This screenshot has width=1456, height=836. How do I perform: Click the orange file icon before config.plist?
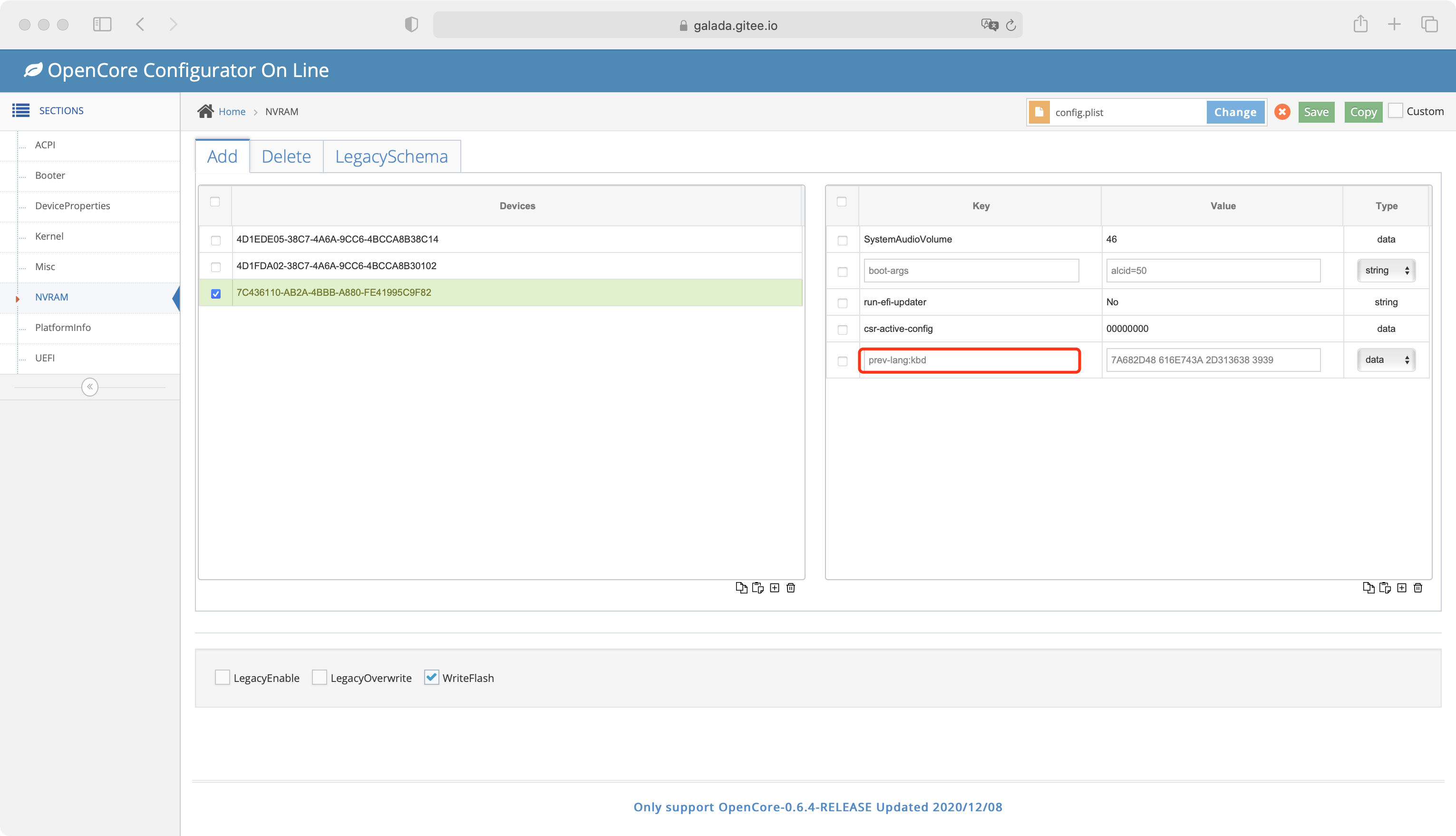click(1039, 112)
